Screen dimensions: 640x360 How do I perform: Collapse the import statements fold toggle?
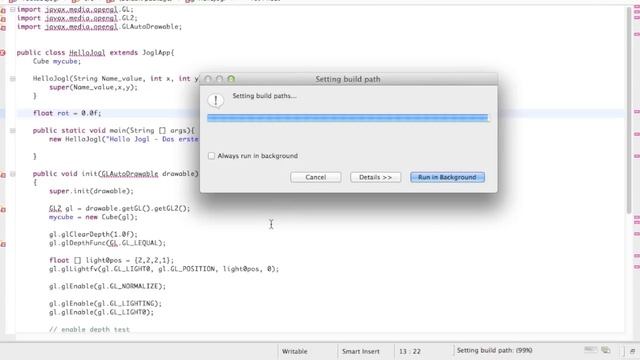pyautogui.click(x=13, y=9)
